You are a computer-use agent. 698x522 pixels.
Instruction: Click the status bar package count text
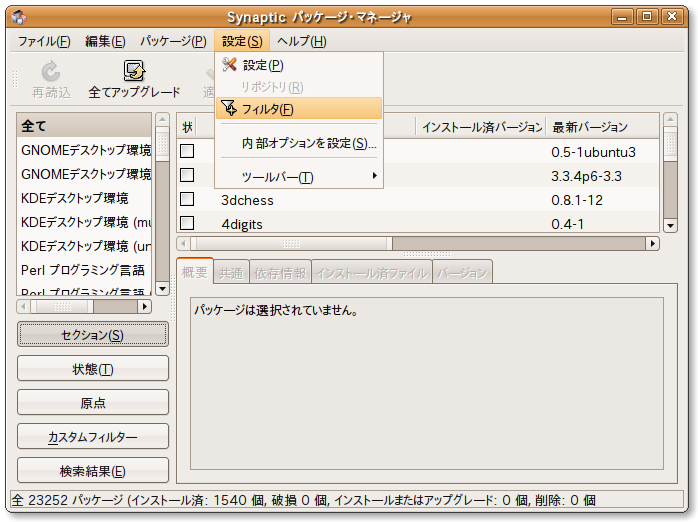coord(304,500)
